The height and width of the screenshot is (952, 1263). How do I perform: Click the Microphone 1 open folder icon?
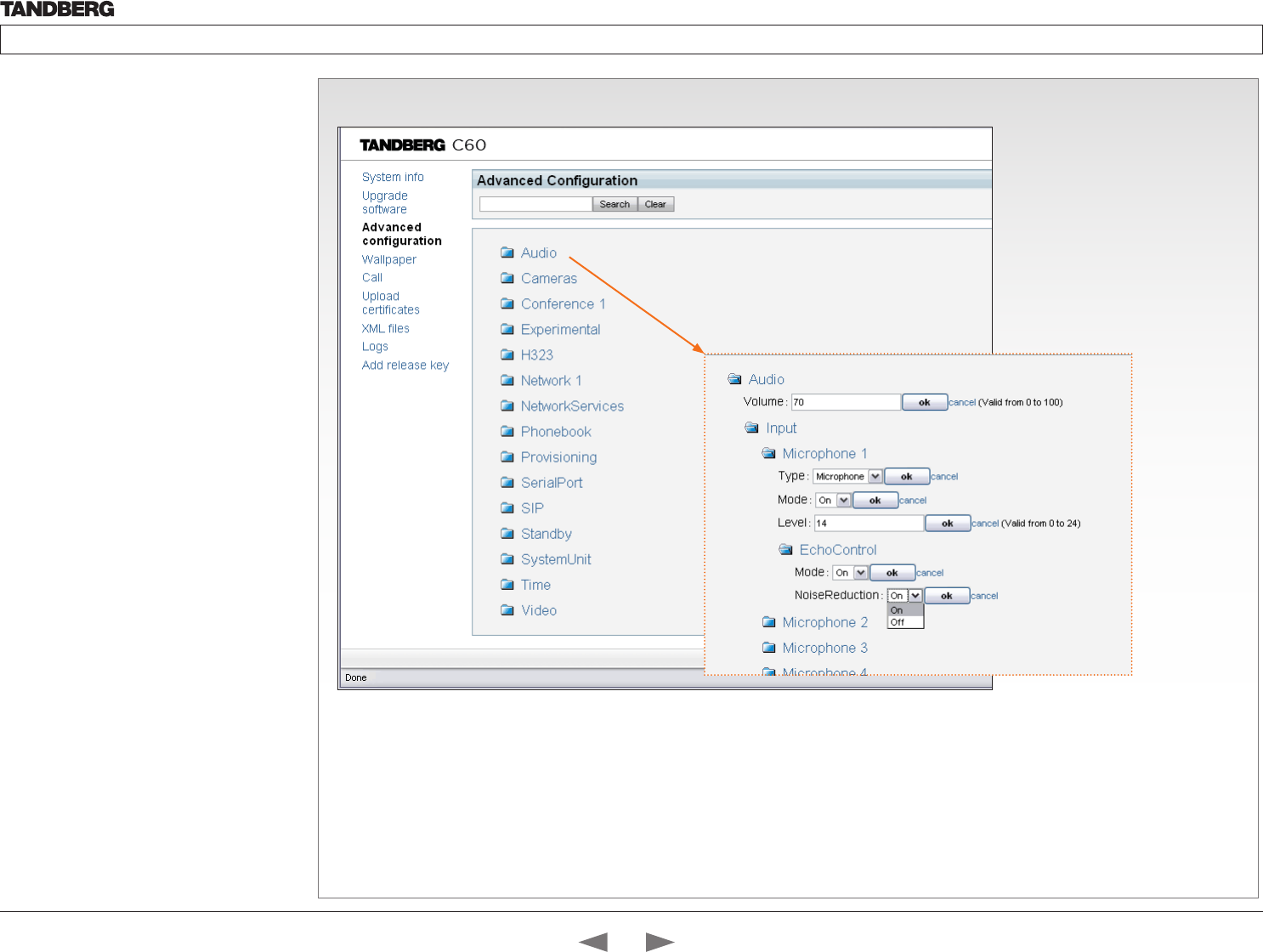point(769,453)
